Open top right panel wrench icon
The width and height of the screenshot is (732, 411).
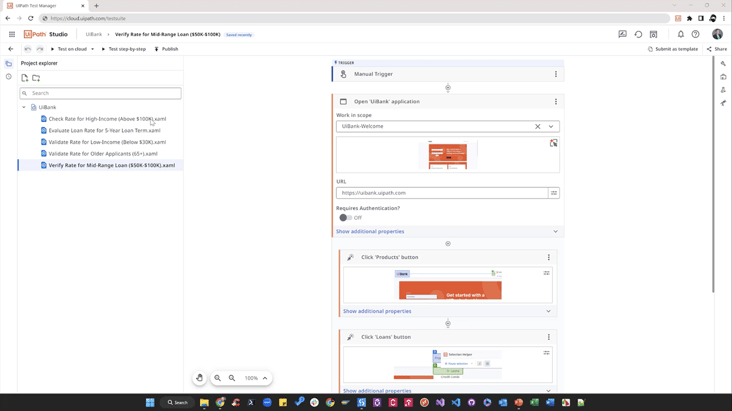click(x=723, y=64)
